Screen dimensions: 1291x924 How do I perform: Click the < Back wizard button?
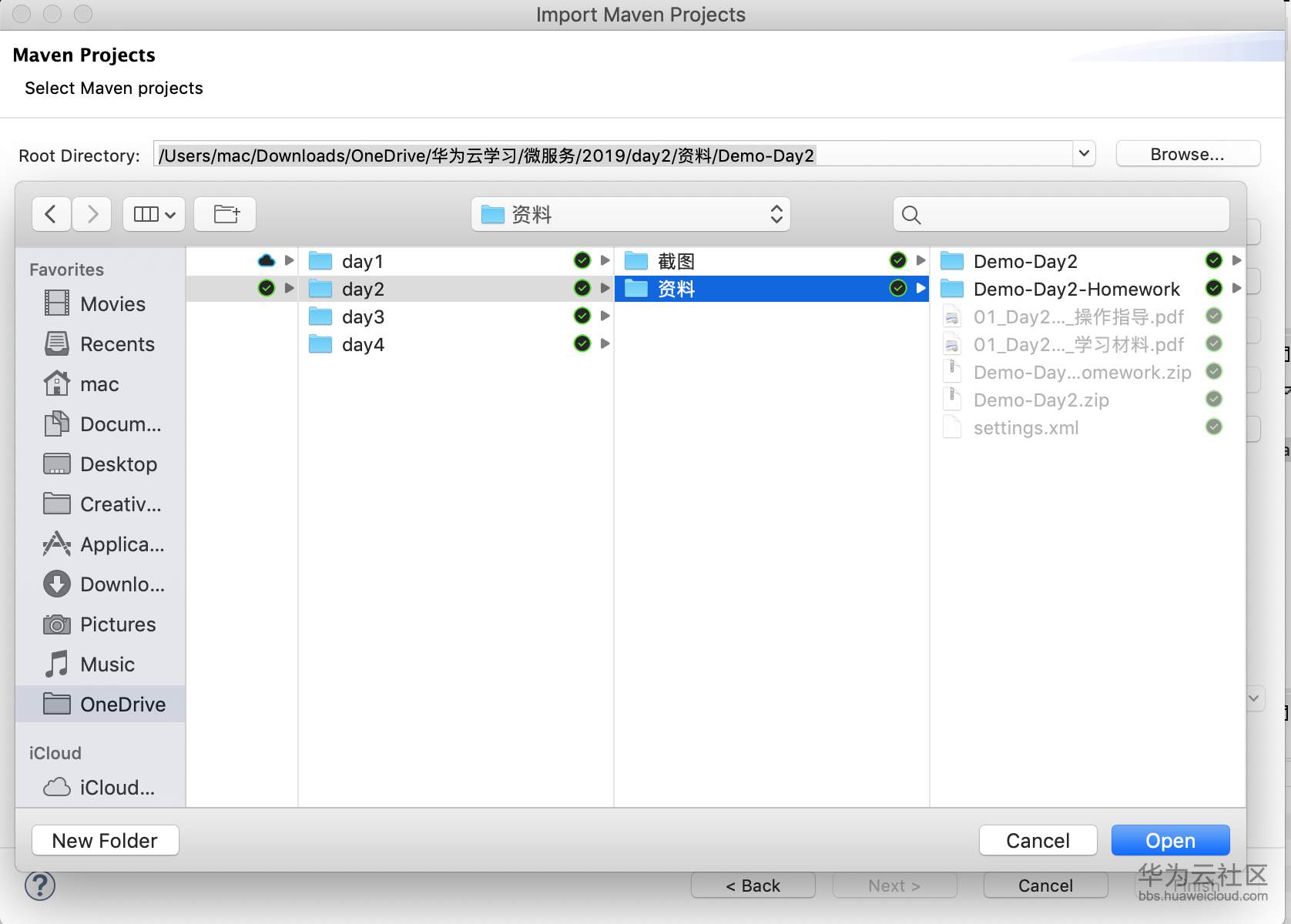click(753, 885)
